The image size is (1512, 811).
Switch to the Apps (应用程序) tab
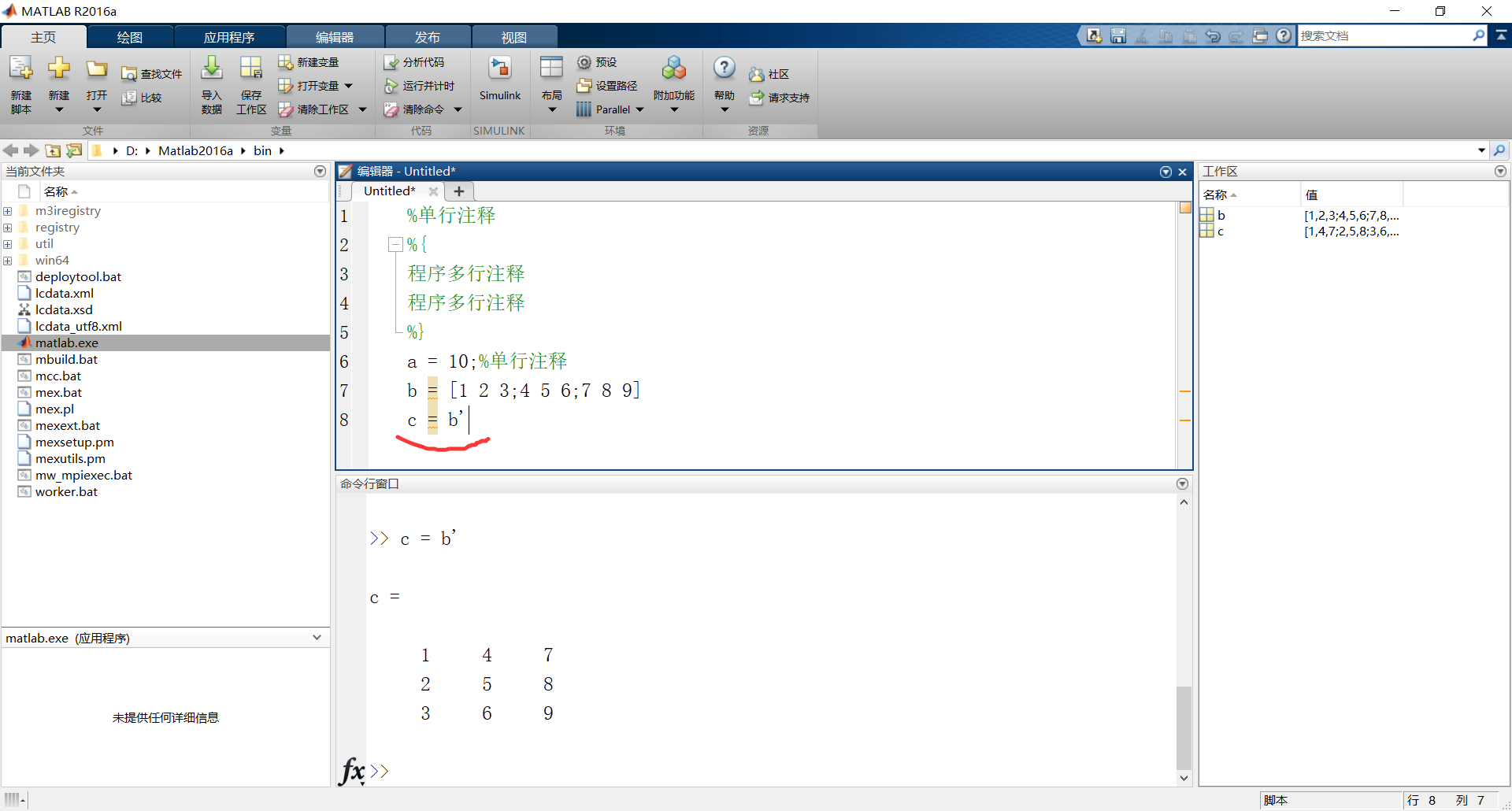pyautogui.click(x=229, y=37)
